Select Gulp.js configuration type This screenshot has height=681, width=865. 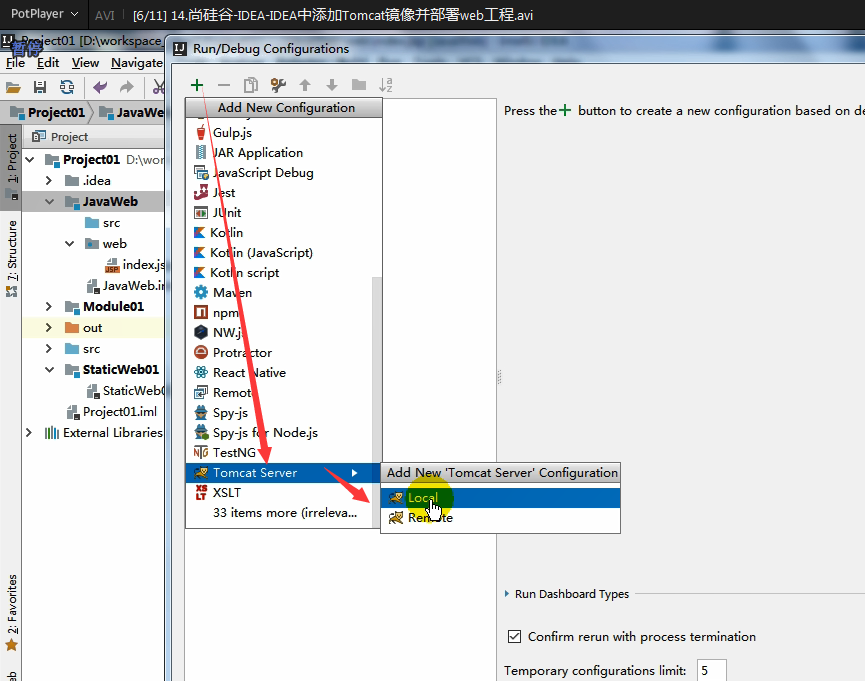[283, 132]
